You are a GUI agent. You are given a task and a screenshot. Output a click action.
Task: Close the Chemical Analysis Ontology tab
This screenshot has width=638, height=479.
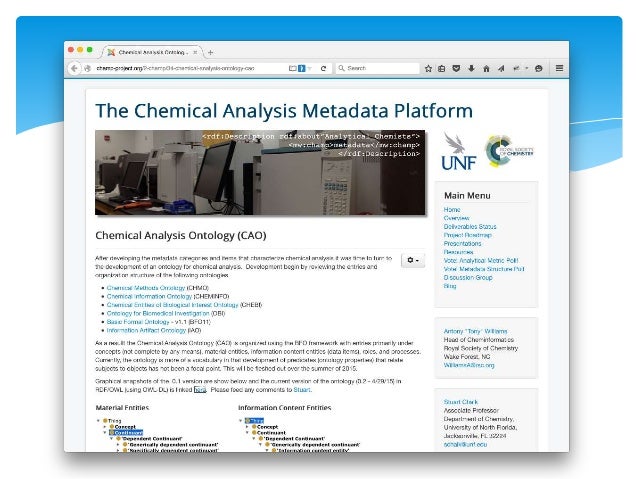(195, 52)
